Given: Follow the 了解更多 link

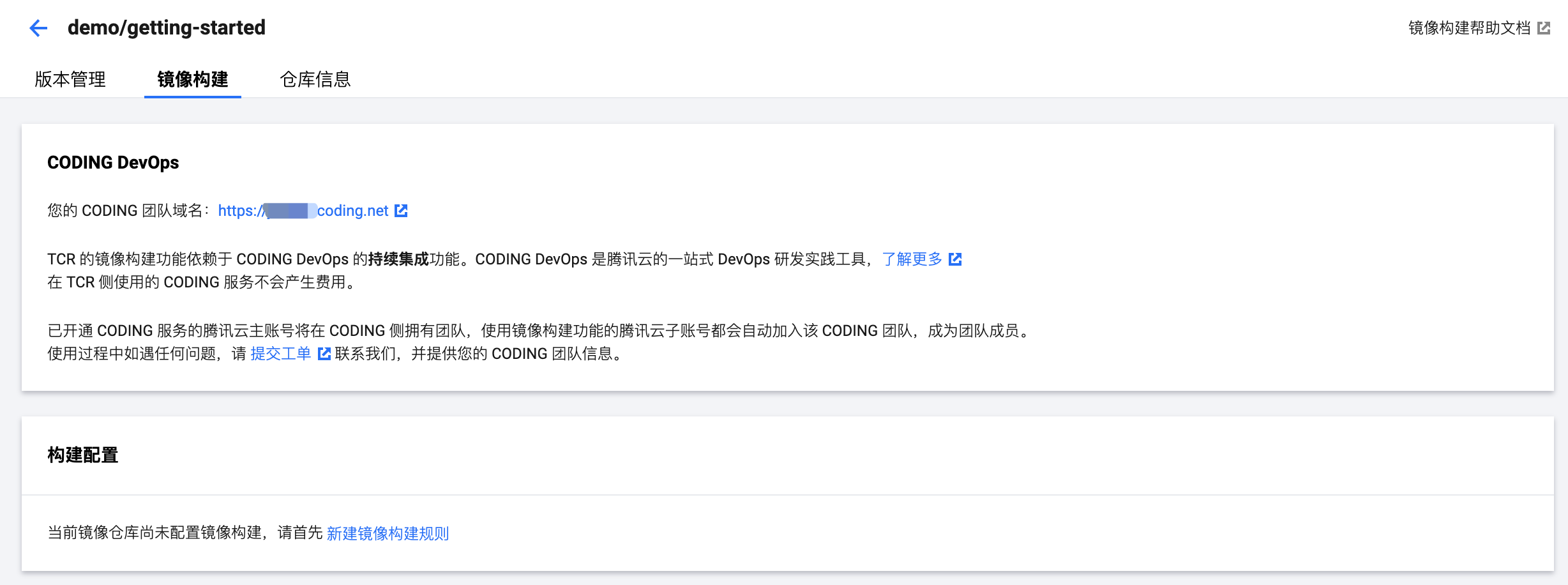Looking at the screenshot, I should pos(912,259).
